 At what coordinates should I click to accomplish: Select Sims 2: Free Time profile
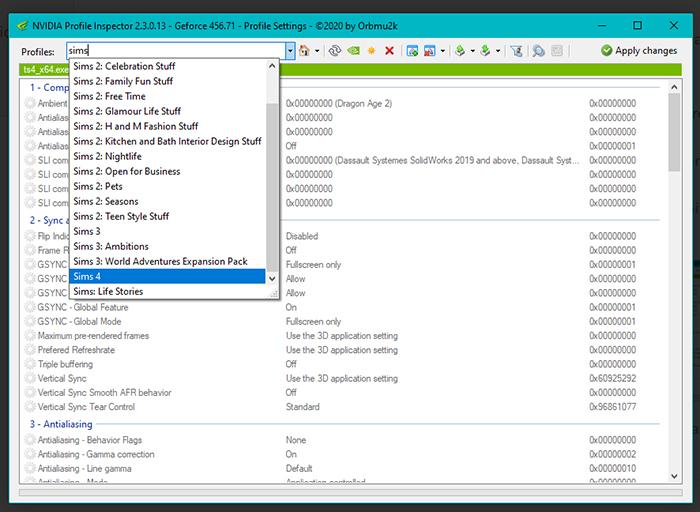click(x=167, y=96)
